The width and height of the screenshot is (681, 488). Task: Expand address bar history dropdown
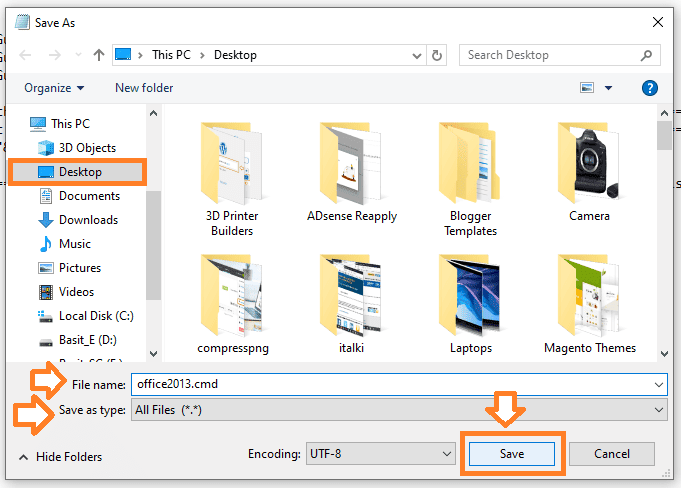pyautogui.click(x=417, y=56)
